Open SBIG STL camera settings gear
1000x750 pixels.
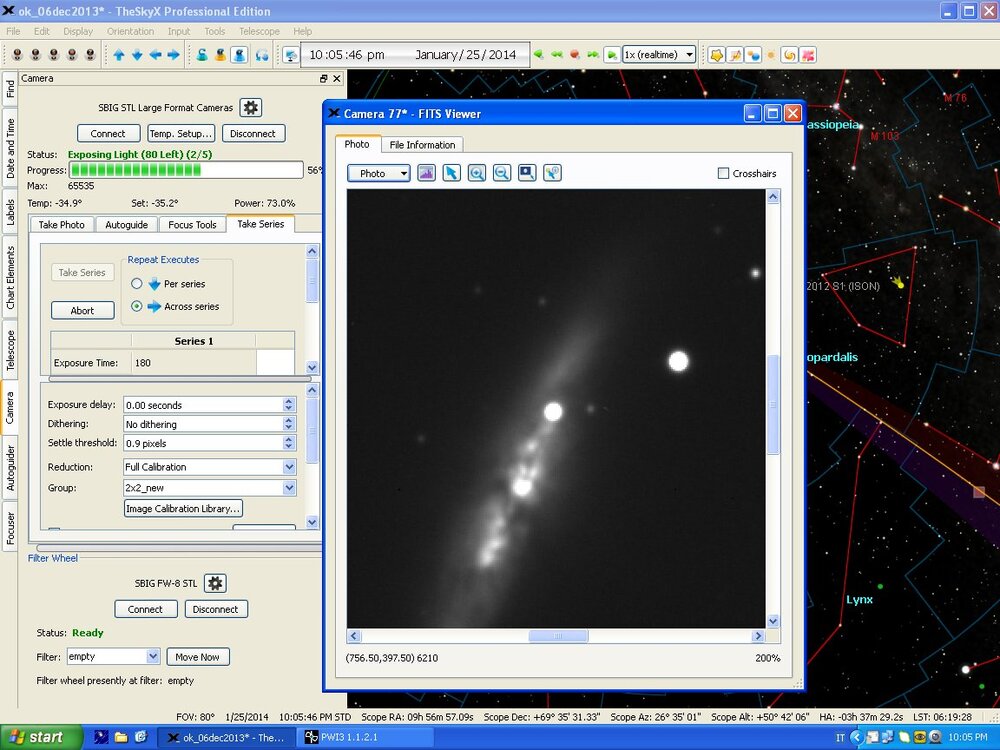[x=251, y=108]
